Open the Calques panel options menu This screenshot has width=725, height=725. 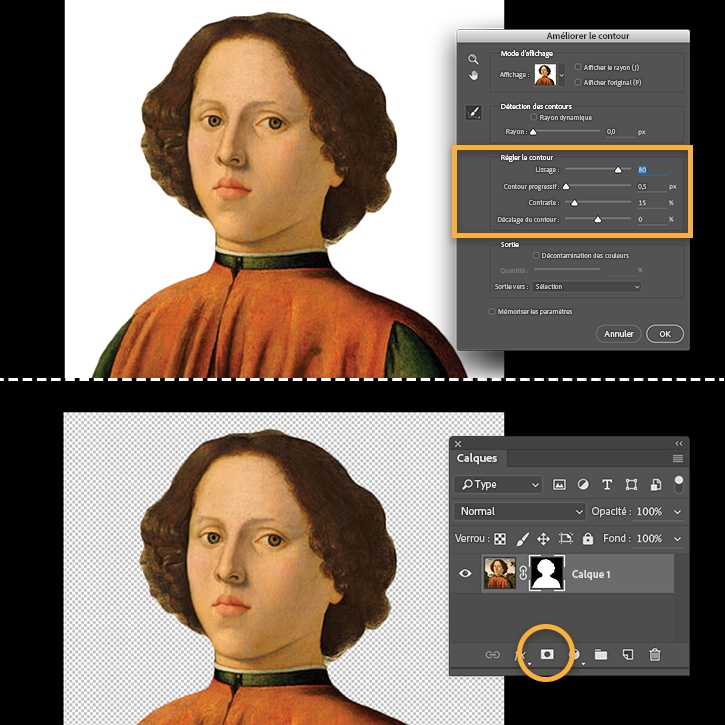(678, 458)
